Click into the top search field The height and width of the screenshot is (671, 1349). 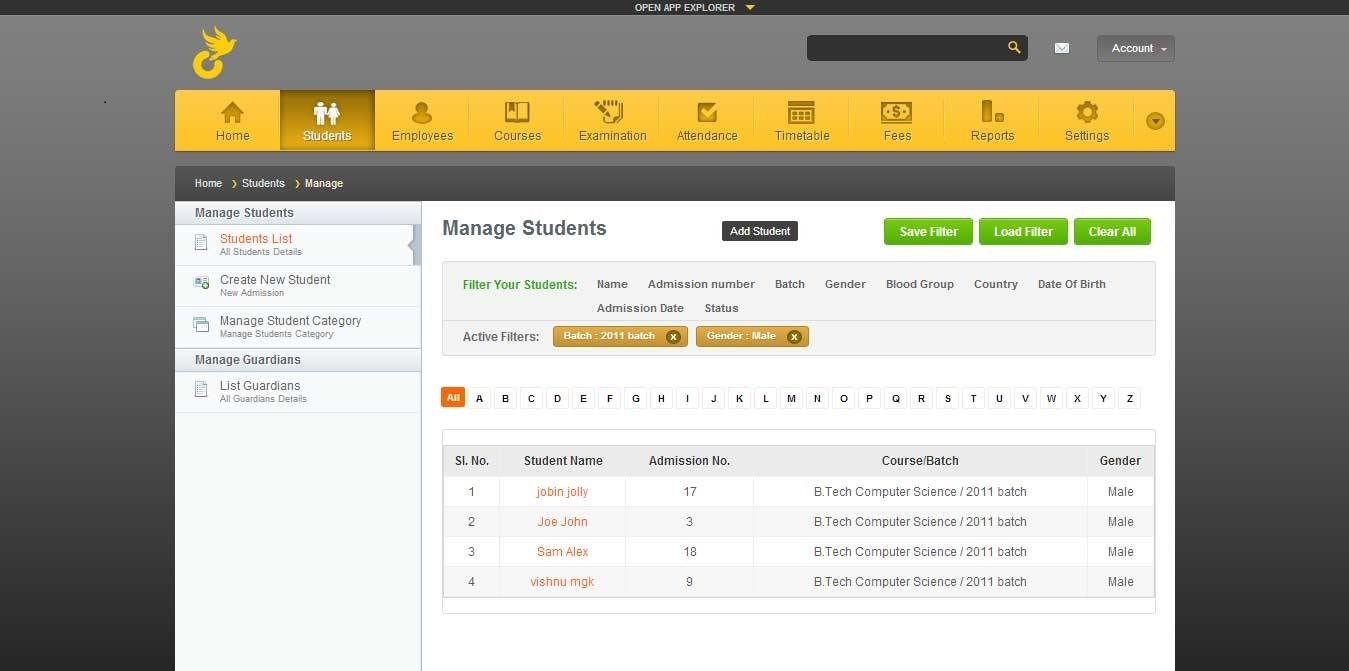pos(905,48)
